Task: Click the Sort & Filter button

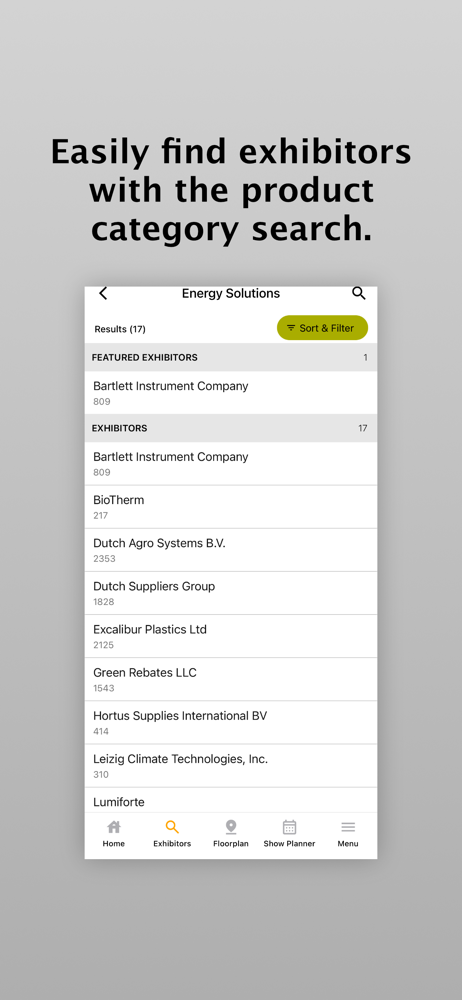Action: (322, 328)
